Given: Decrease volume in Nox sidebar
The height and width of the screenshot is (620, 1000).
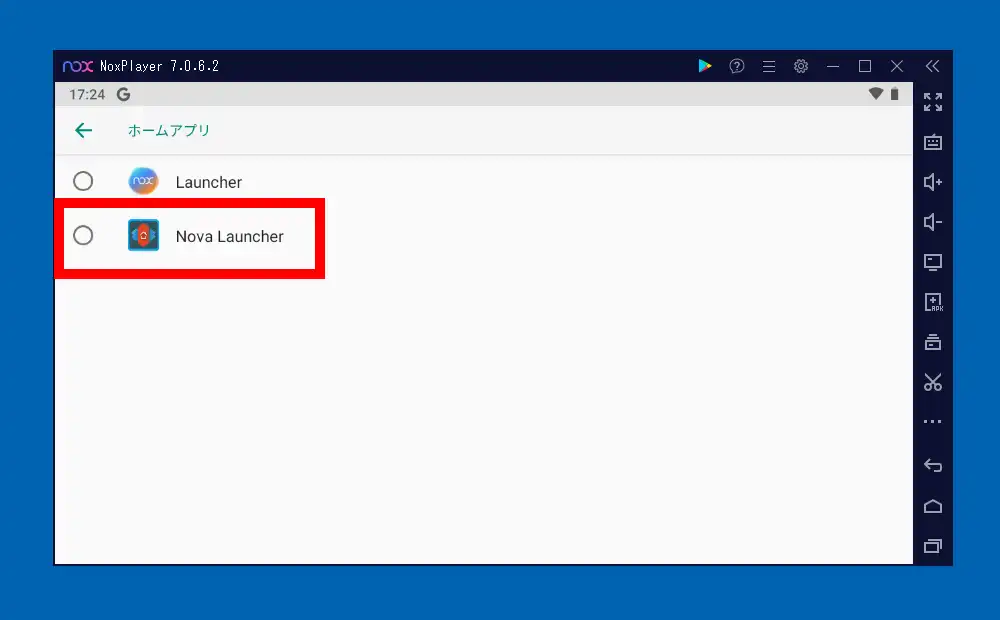Looking at the screenshot, I should click(x=932, y=222).
